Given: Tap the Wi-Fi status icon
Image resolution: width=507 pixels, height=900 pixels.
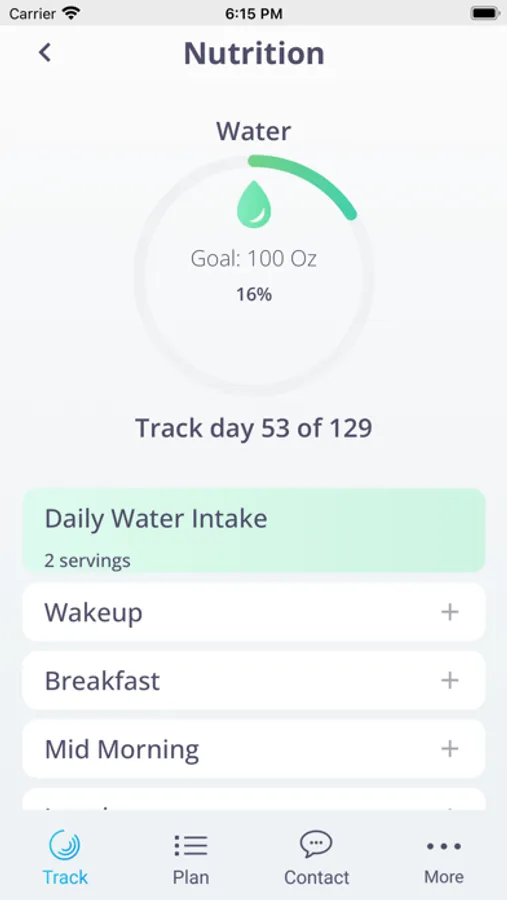Looking at the screenshot, I should (x=71, y=13).
